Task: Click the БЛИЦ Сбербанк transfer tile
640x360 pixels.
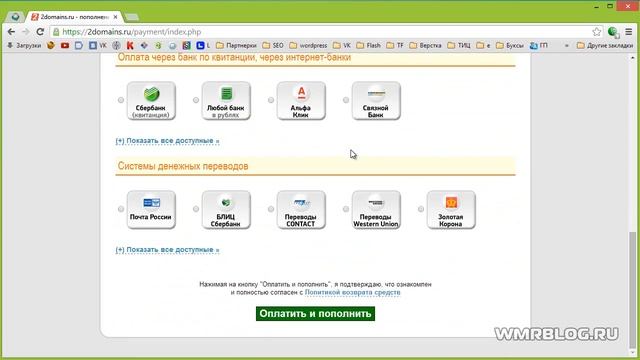Action: pos(226,210)
